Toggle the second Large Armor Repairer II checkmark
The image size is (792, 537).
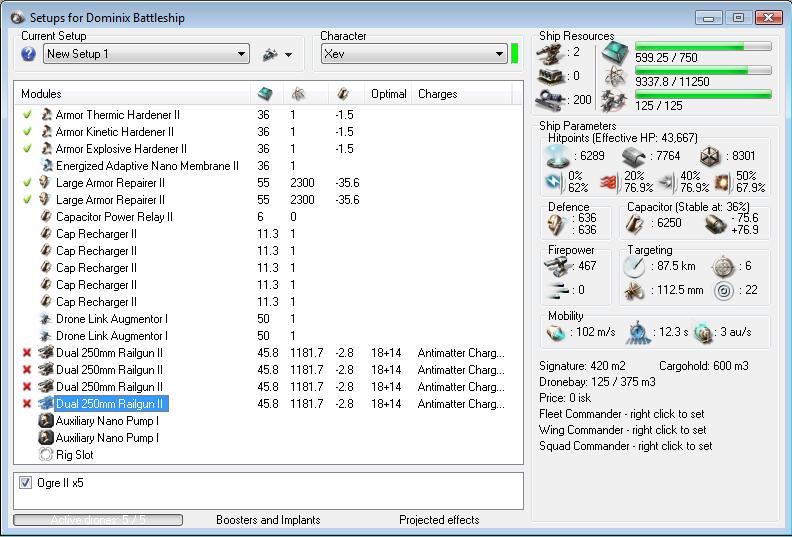coord(28,200)
